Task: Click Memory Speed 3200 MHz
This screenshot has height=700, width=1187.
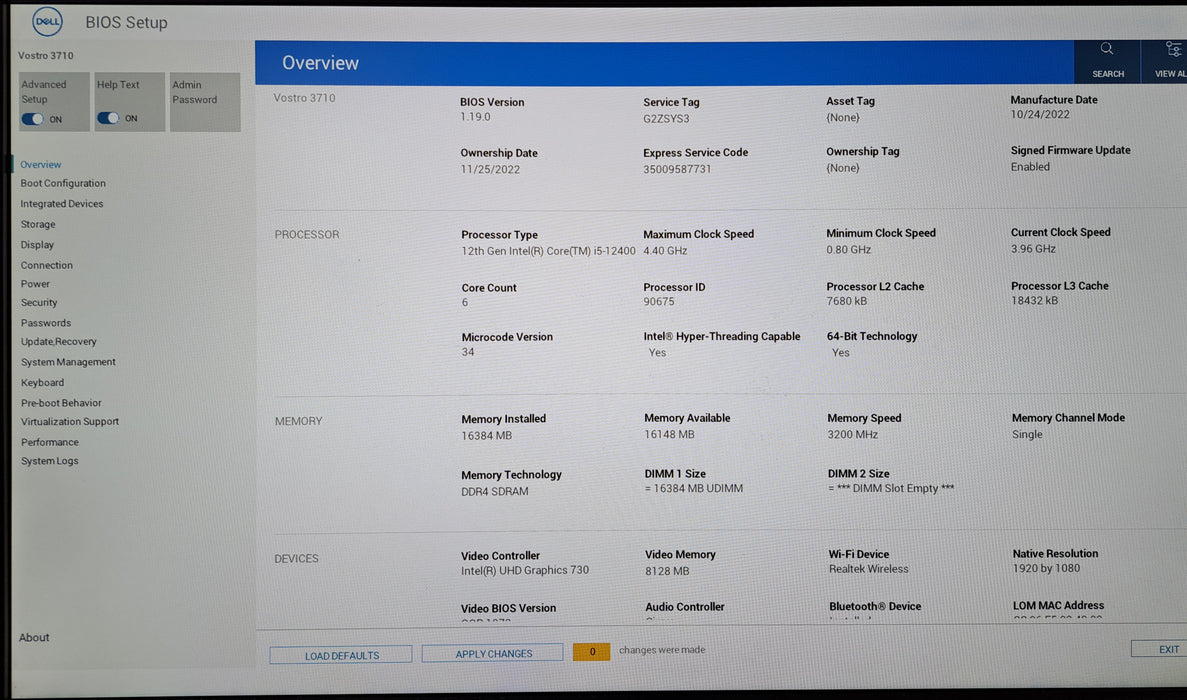Action: tap(853, 434)
